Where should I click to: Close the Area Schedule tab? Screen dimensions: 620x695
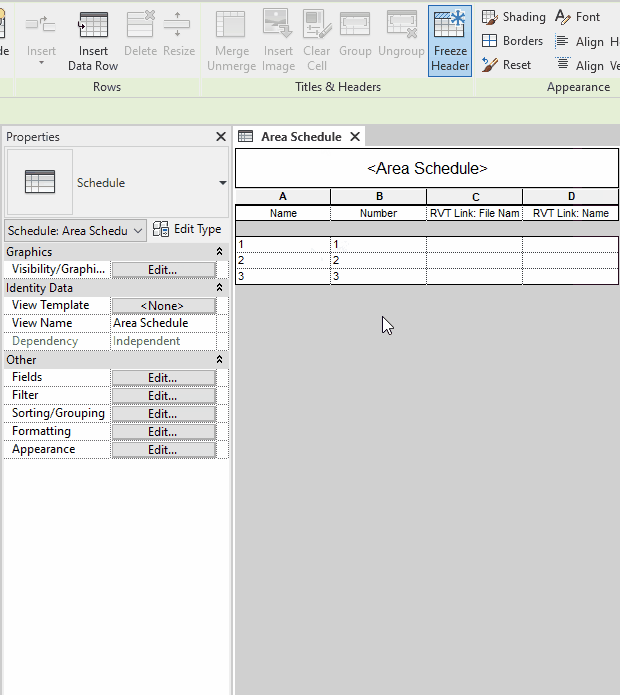click(355, 137)
